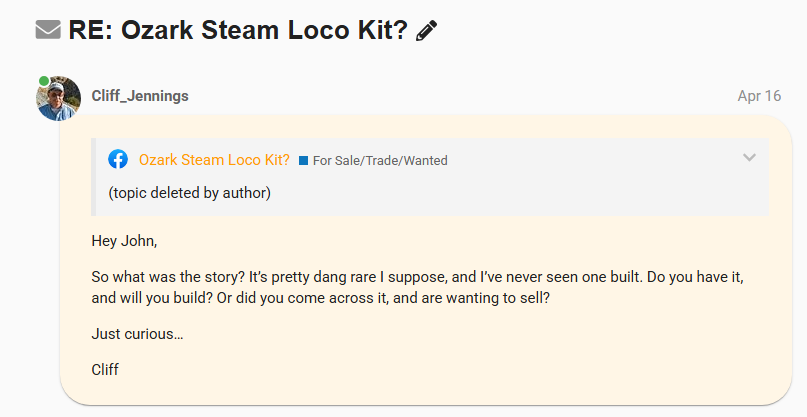Go to the For Sale/Trade/Wanted category

coord(380,160)
